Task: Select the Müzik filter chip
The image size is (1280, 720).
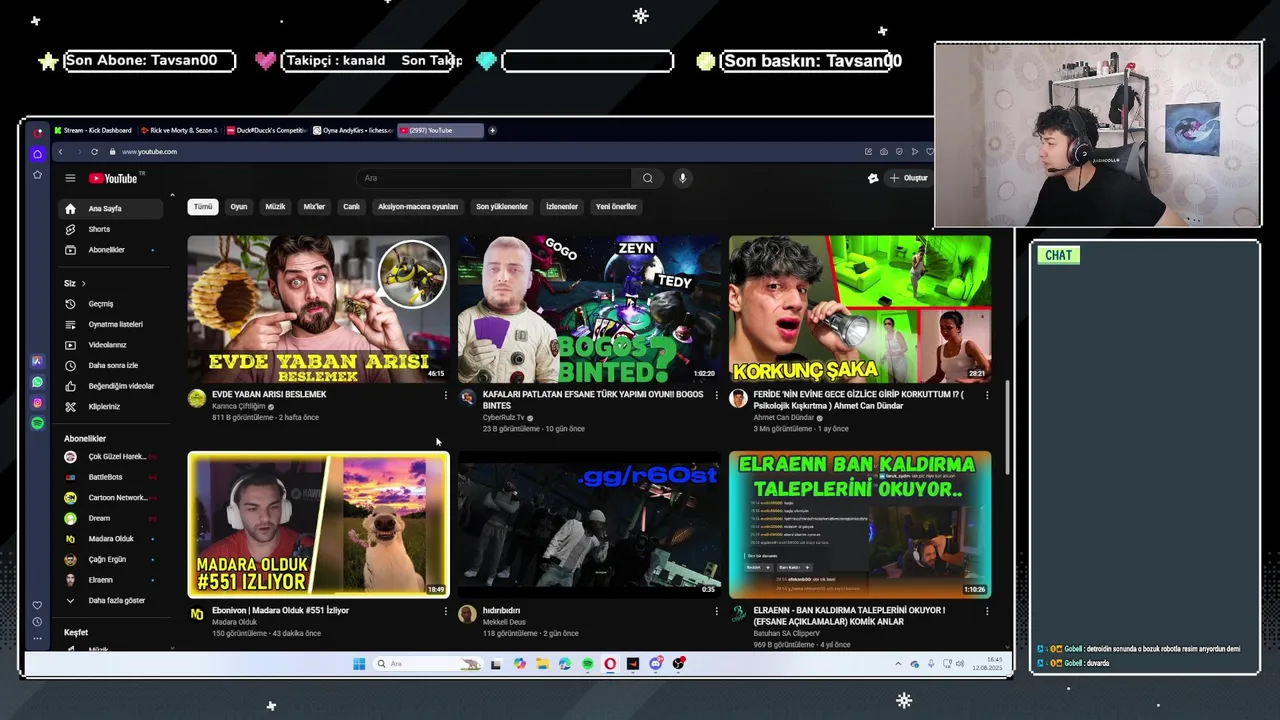Action: coord(275,207)
